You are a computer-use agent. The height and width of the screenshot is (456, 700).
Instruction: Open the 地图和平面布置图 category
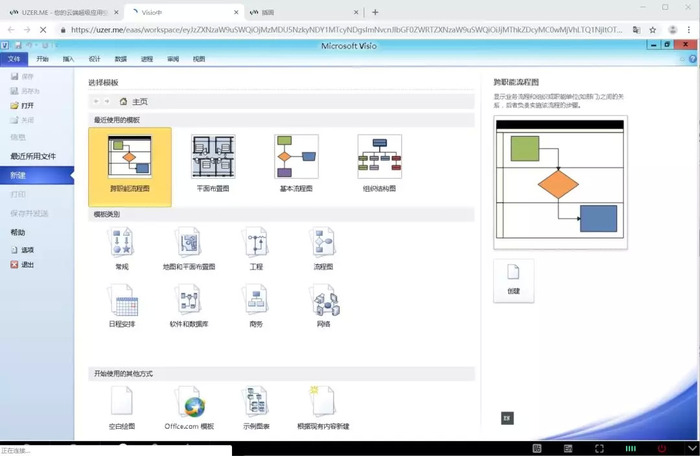tap(189, 243)
